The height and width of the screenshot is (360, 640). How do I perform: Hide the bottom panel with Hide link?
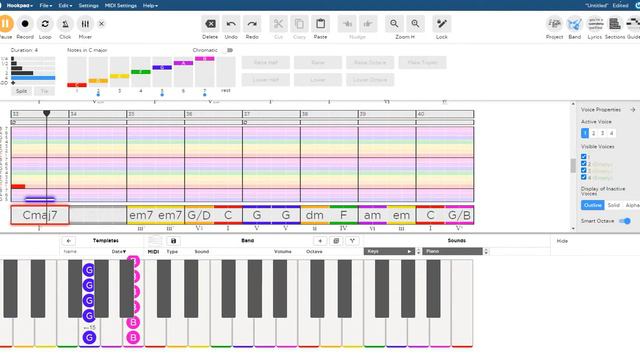562,241
